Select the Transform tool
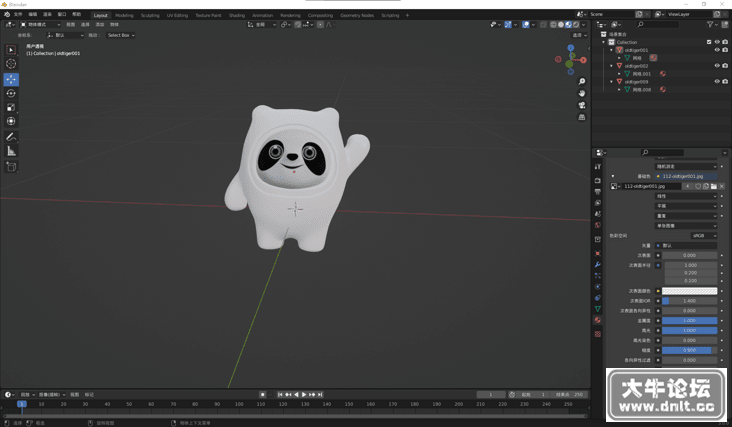The height and width of the screenshot is (427, 732). pos(11,121)
